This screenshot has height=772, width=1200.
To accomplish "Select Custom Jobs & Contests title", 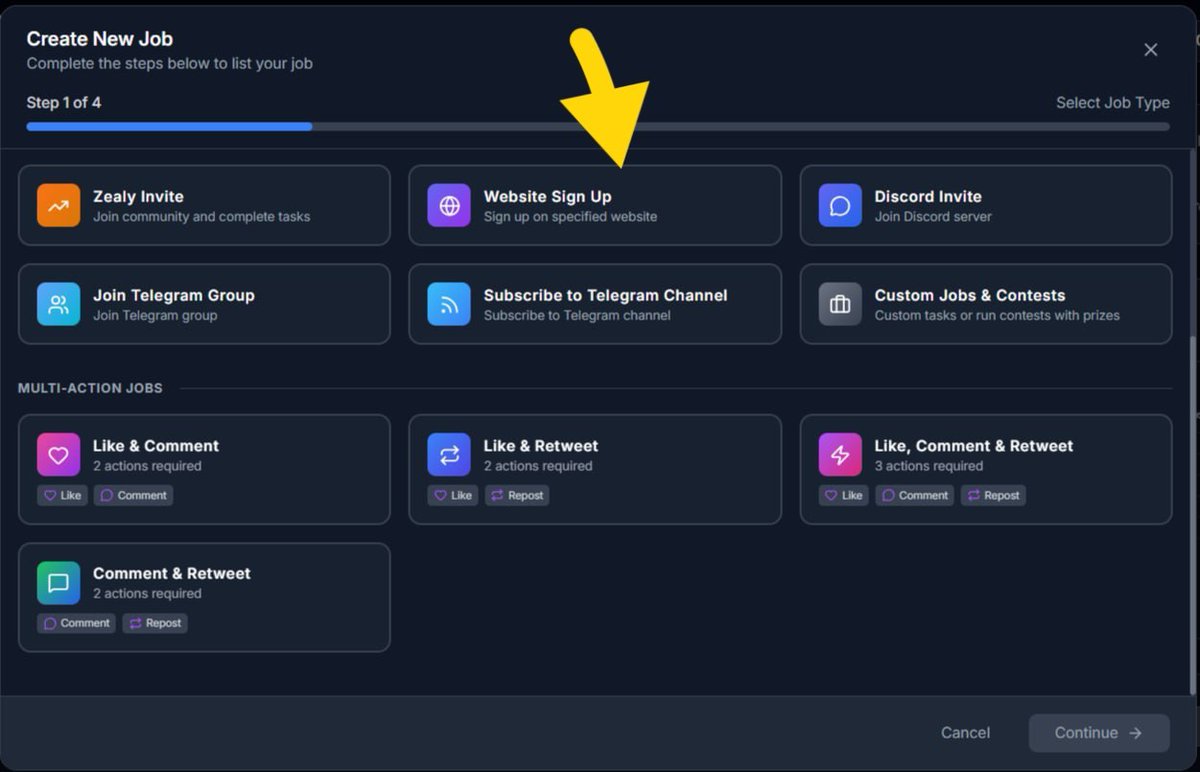I will 970,295.
